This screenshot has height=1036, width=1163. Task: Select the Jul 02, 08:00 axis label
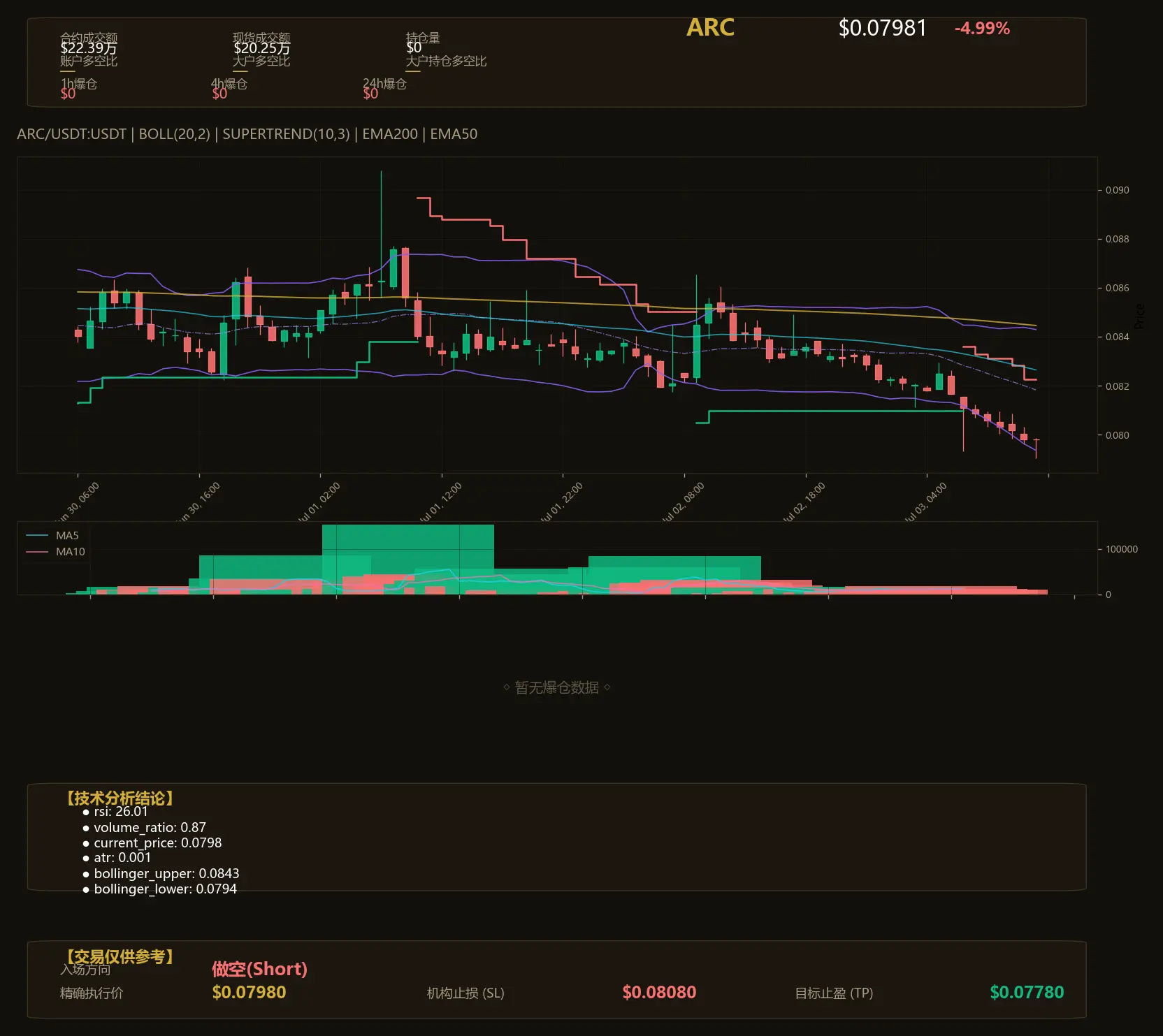(683, 502)
